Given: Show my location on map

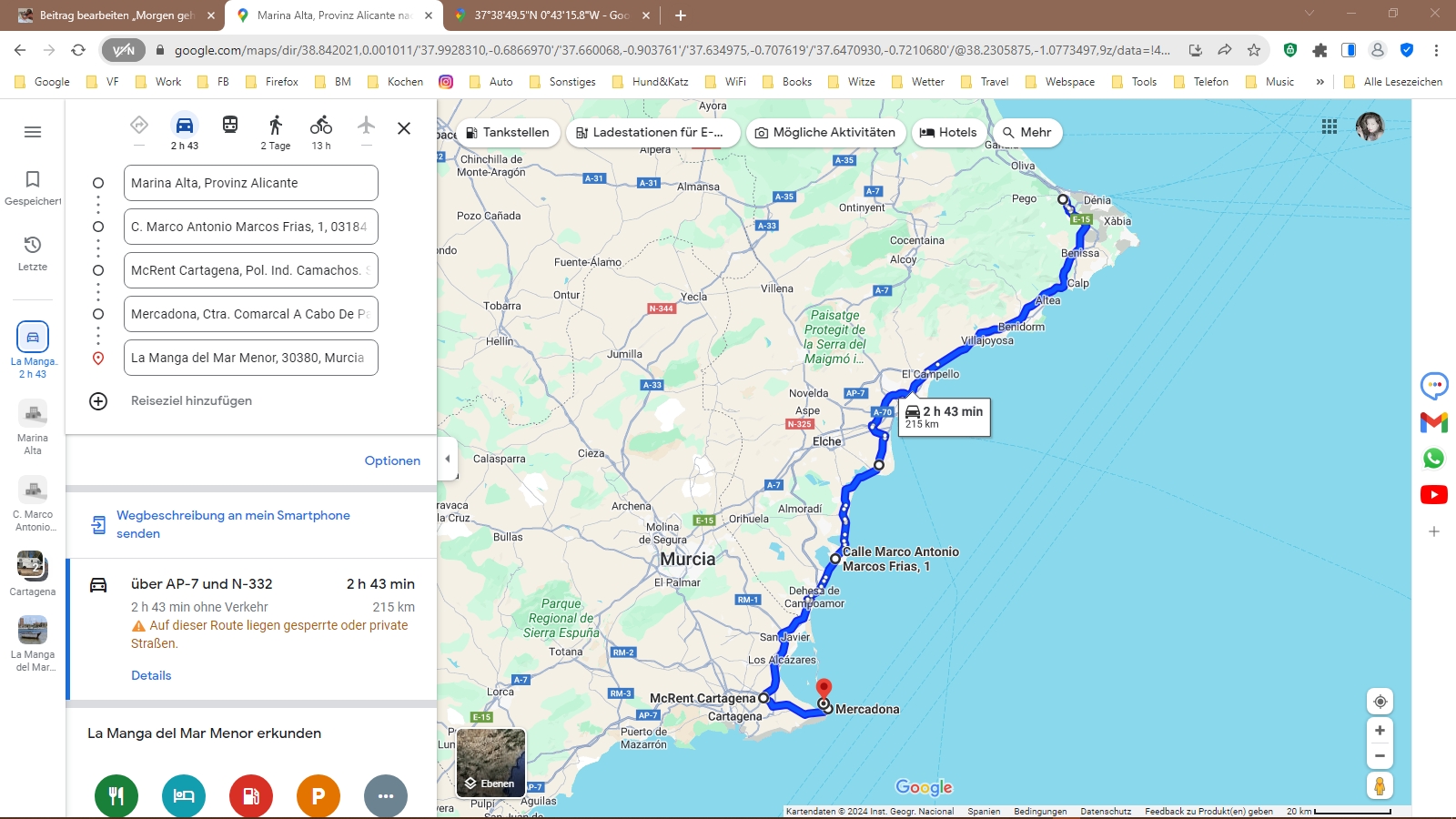Looking at the screenshot, I should [1380, 702].
